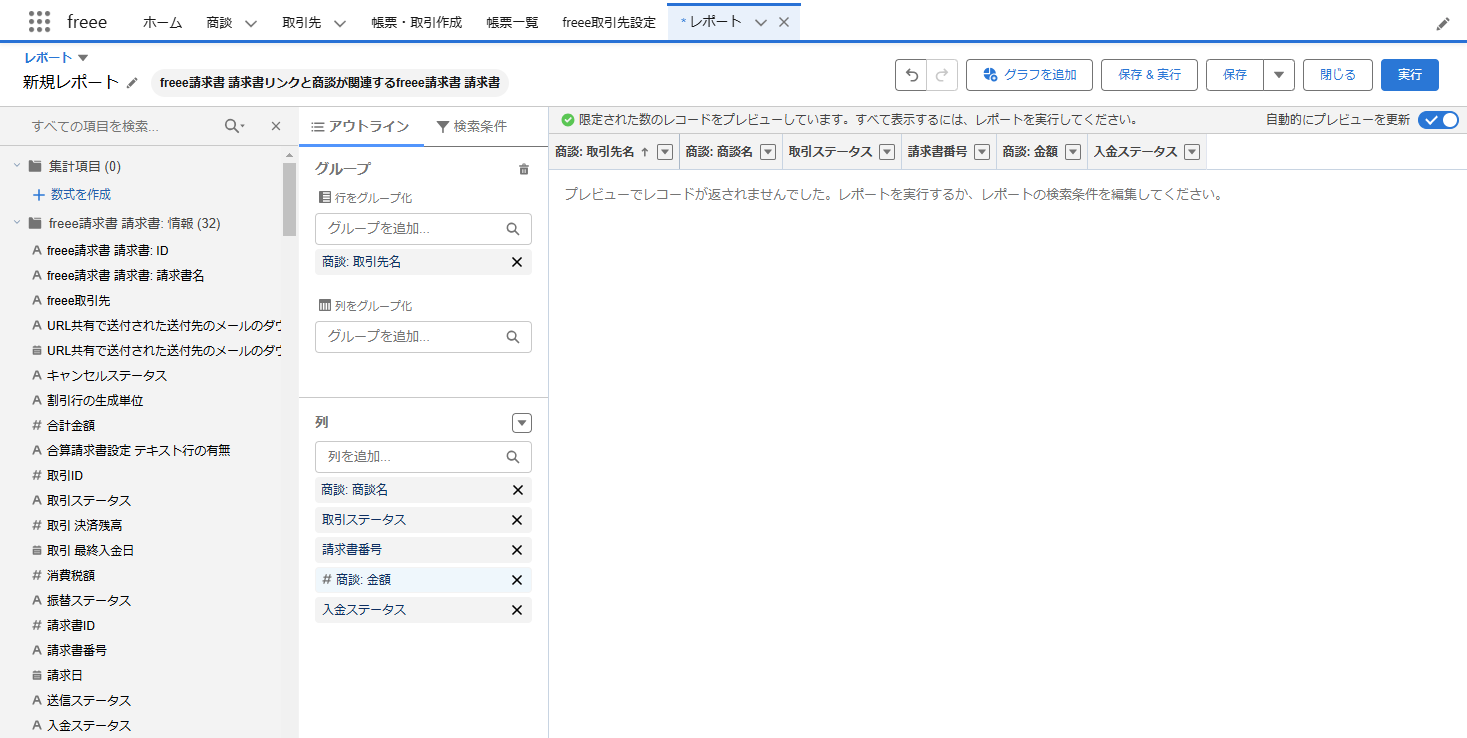Delete groups with the trash icon

click(524, 169)
